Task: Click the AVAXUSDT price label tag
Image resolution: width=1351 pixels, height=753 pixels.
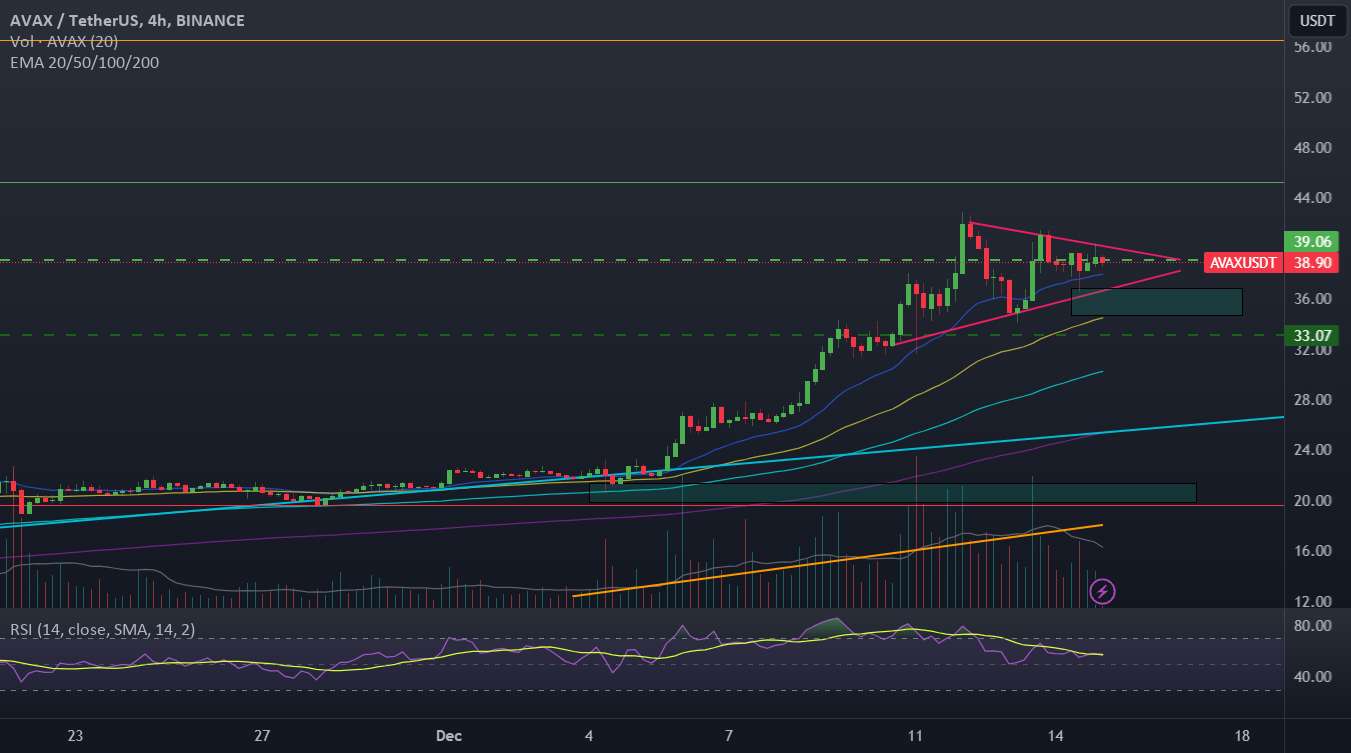Action: [x=1242, y=263]
